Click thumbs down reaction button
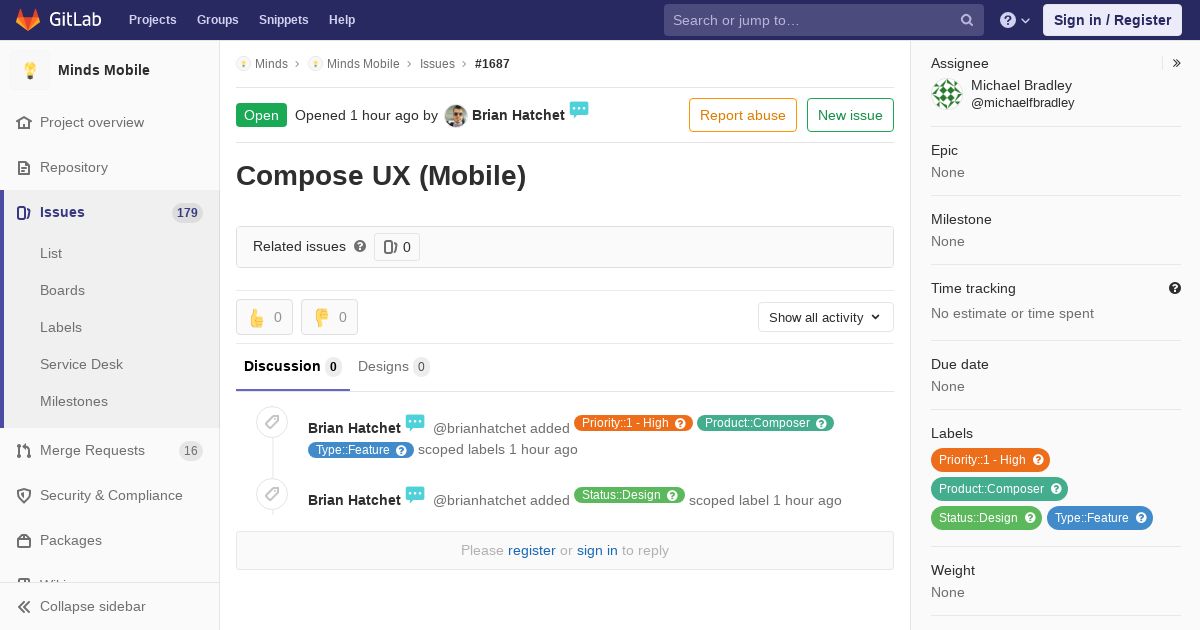The image size is (1200, 630). (329, 317)
